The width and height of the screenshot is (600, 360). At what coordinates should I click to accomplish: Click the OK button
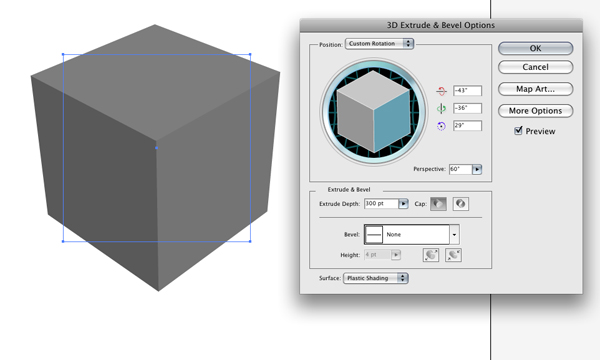pos(535,48)
